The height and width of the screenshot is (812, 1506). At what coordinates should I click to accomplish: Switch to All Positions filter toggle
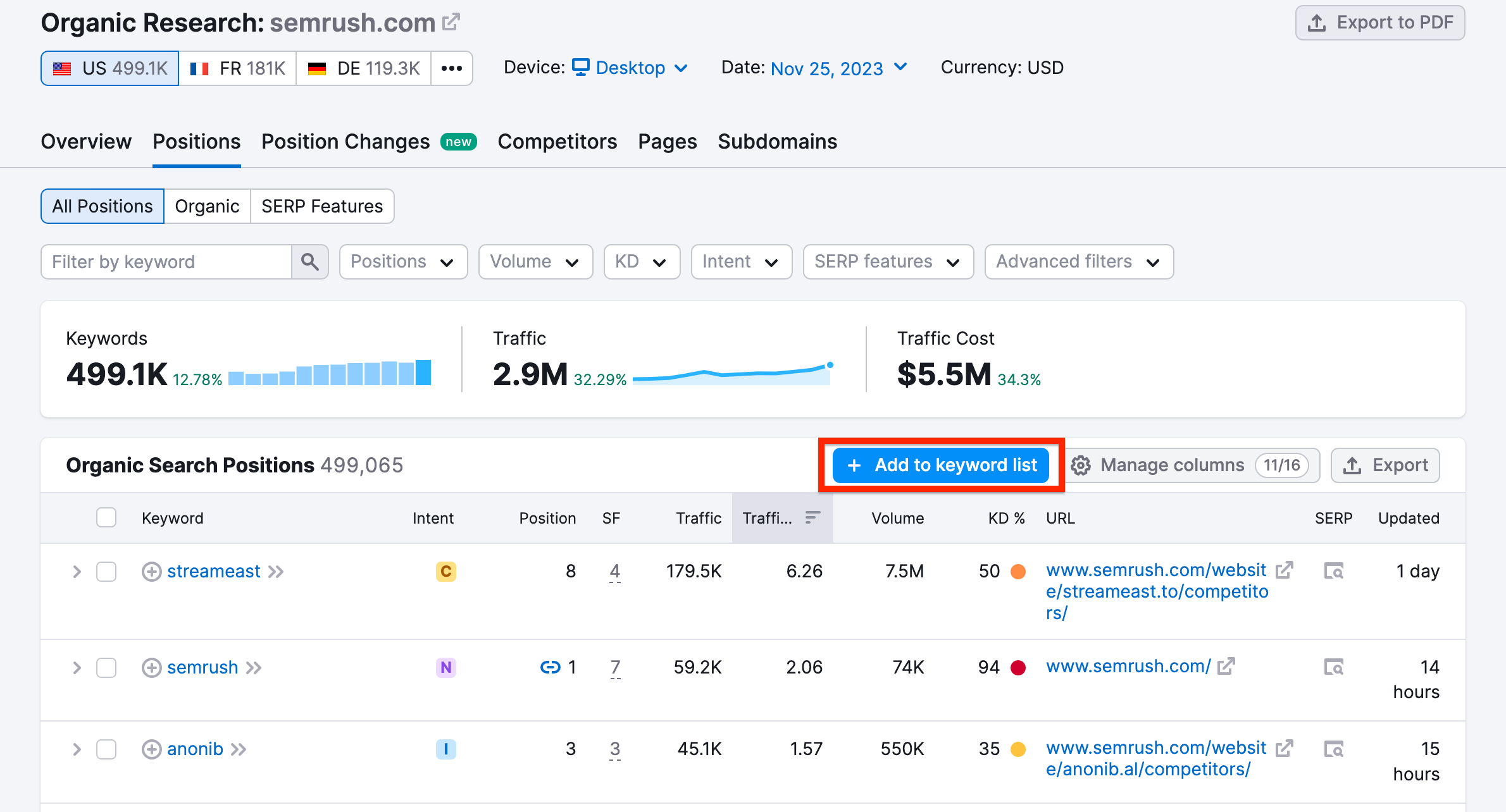[x=103, y=206]
